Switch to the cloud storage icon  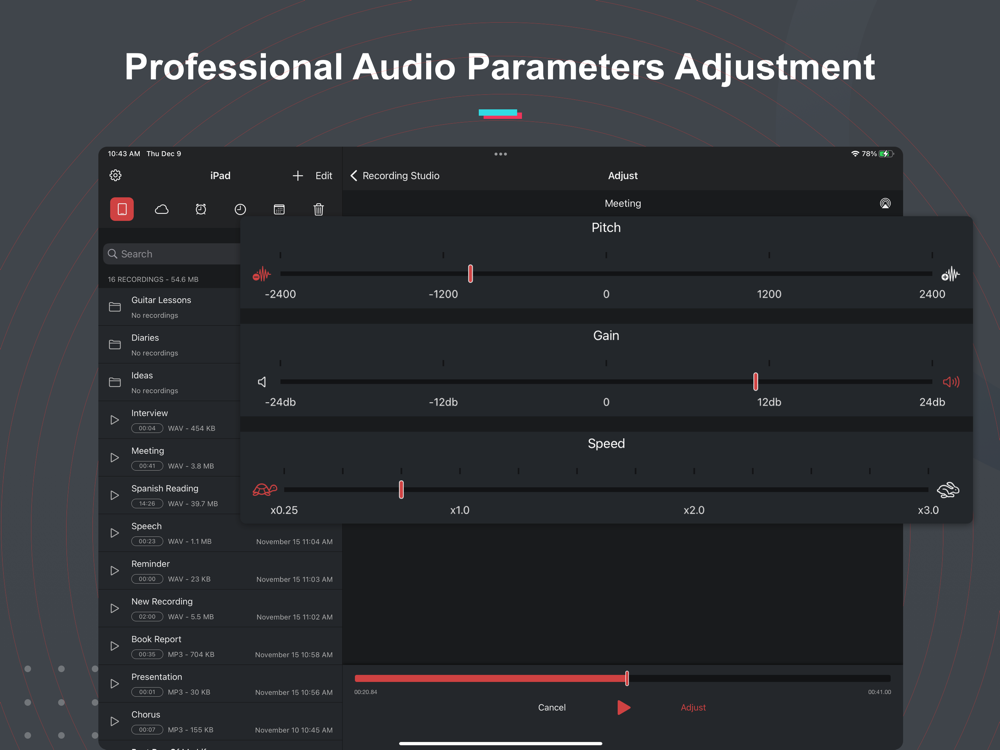pyautogui.click(x=162, y=209)
